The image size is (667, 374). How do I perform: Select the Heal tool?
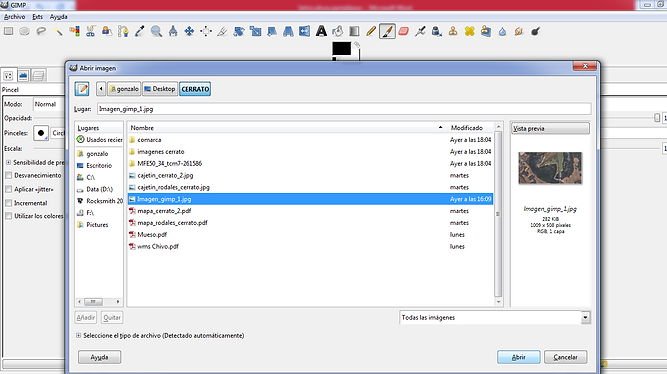[x=470, y=31]
